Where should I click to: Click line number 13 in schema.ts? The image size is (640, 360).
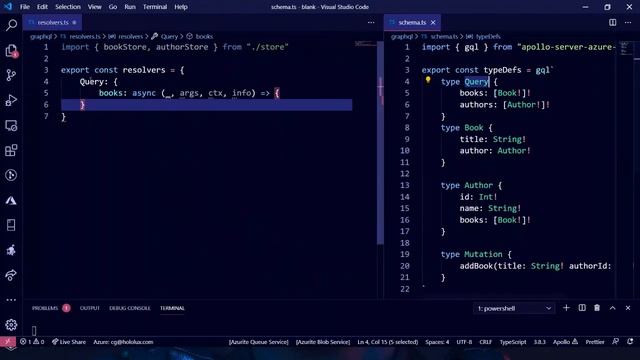tap(404, 185)
